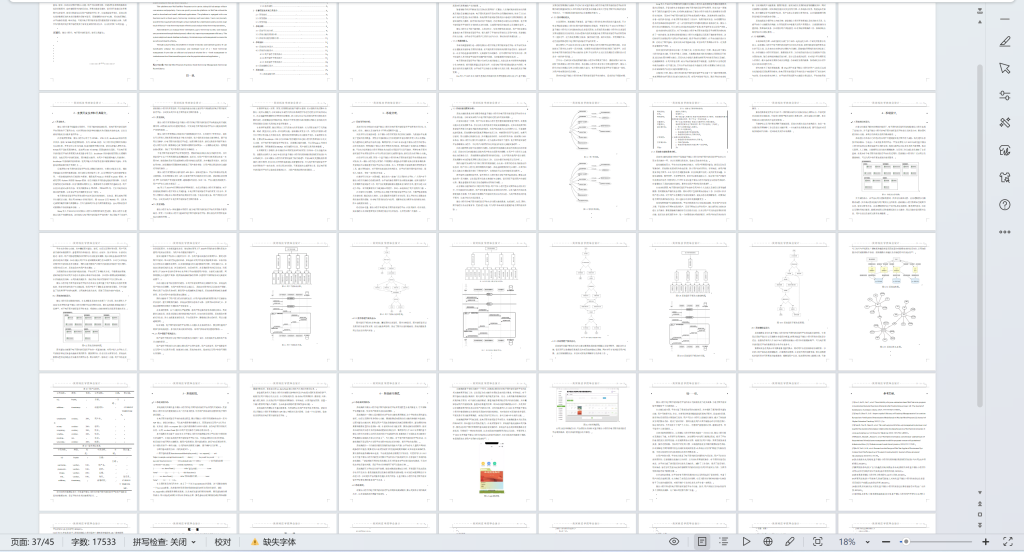Go to previous page double-up arrow
This screenshot has width=1024, height=552.
(x=980, y=504)
